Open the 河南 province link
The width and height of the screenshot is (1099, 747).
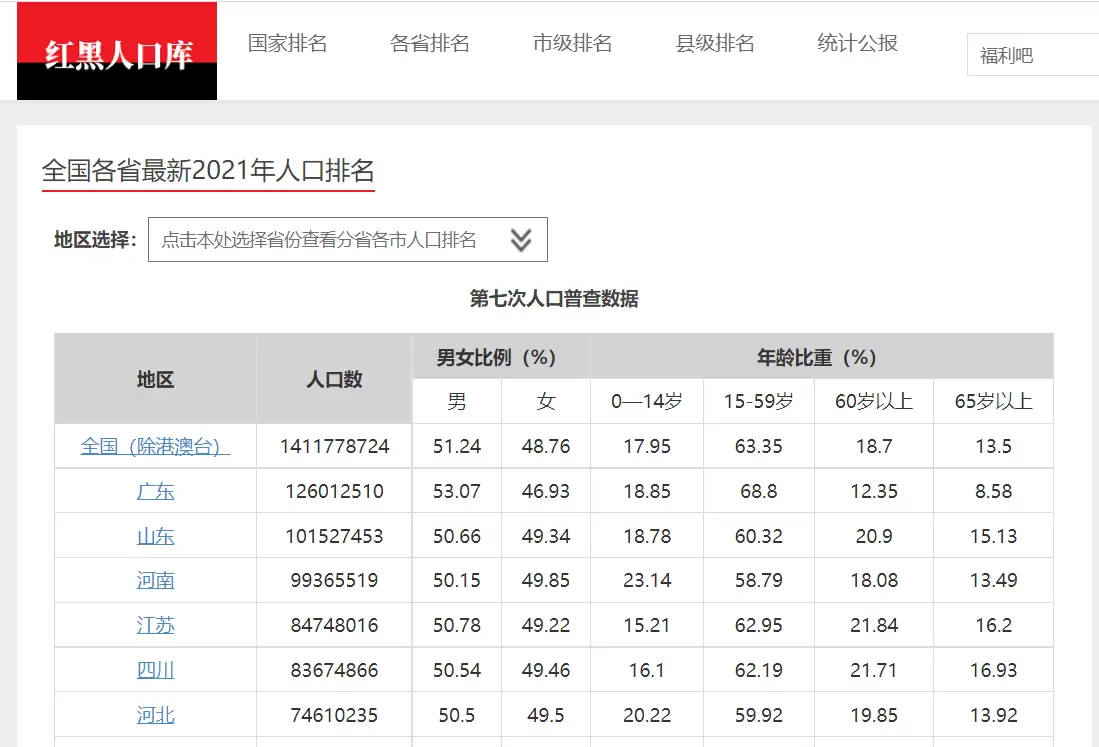[155, 580]
